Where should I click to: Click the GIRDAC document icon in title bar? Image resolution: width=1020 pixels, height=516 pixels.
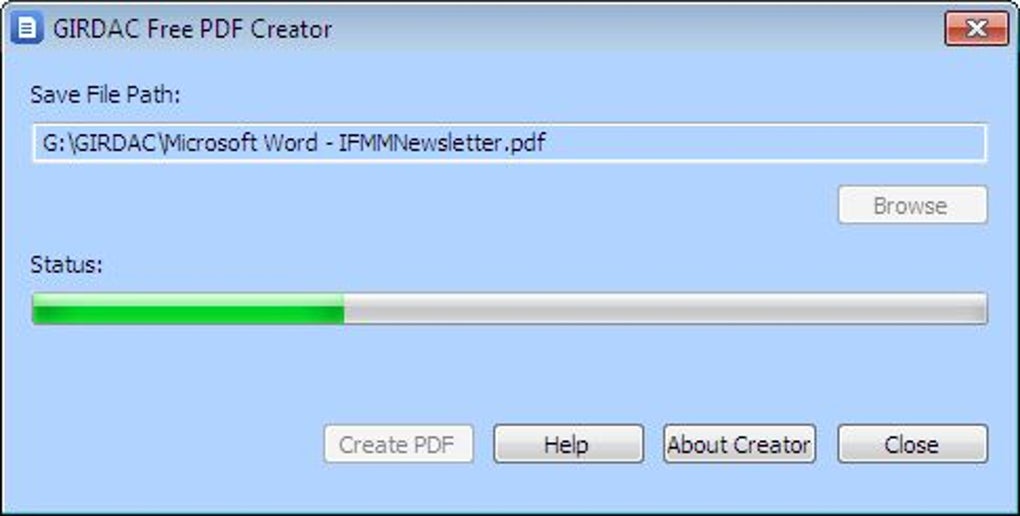tap(27, 29)
